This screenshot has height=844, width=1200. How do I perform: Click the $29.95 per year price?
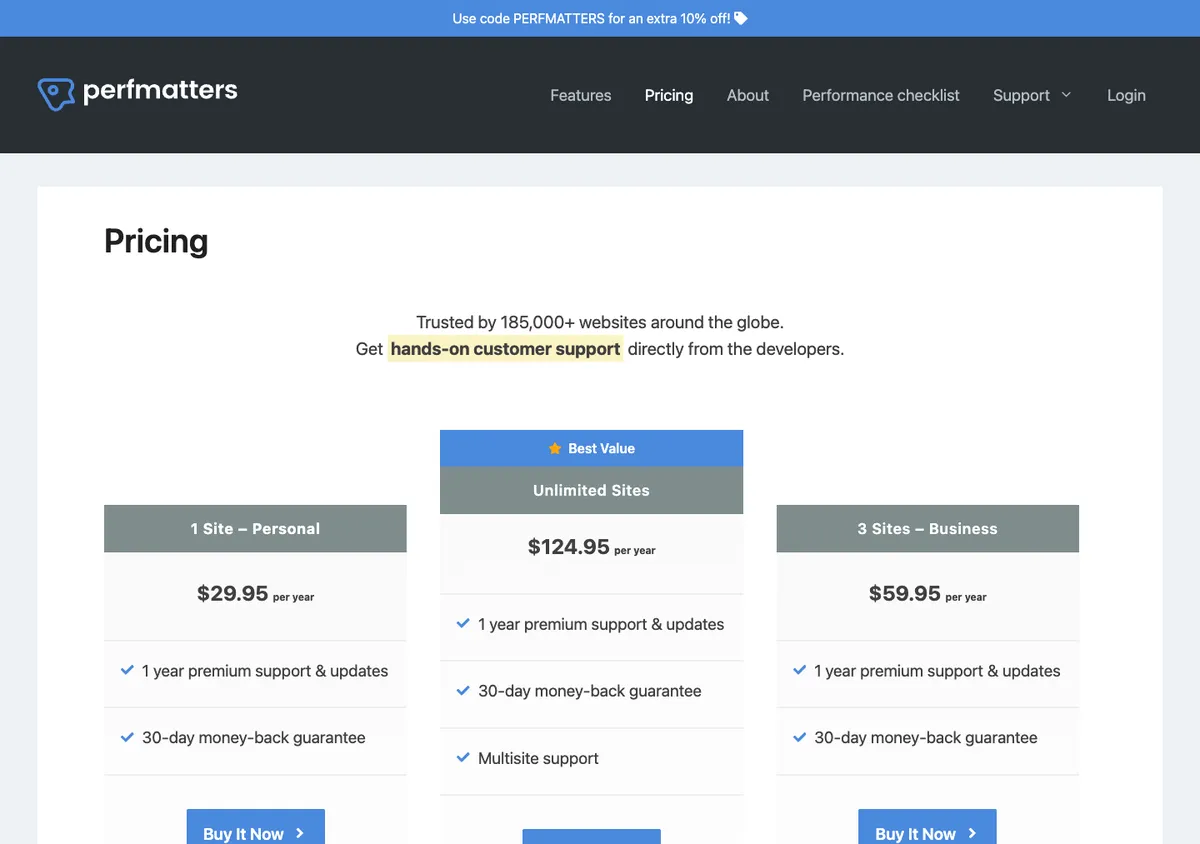pyautogui.click(x=255, y=593)
